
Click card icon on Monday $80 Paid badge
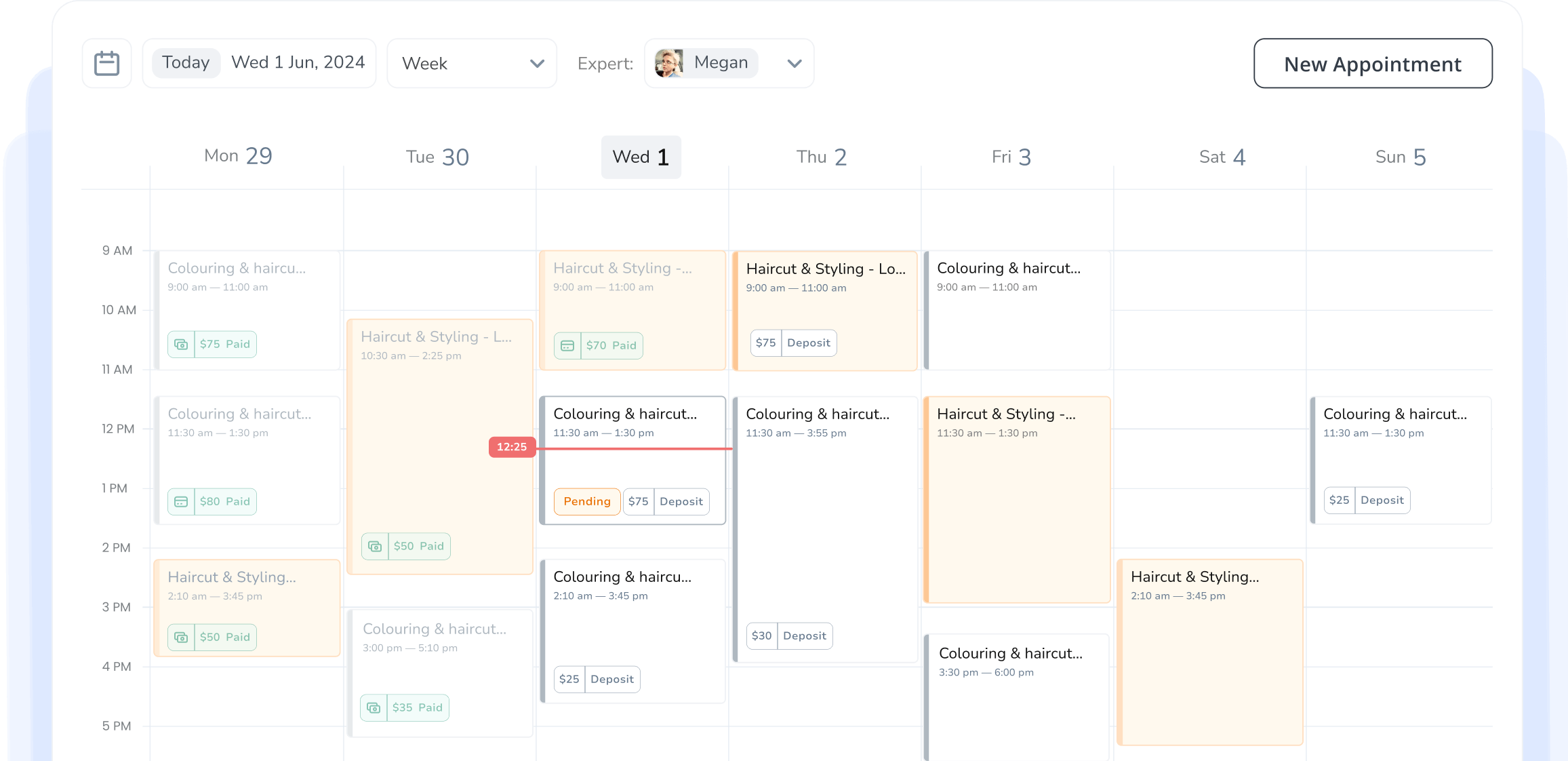tap(181, 502)
